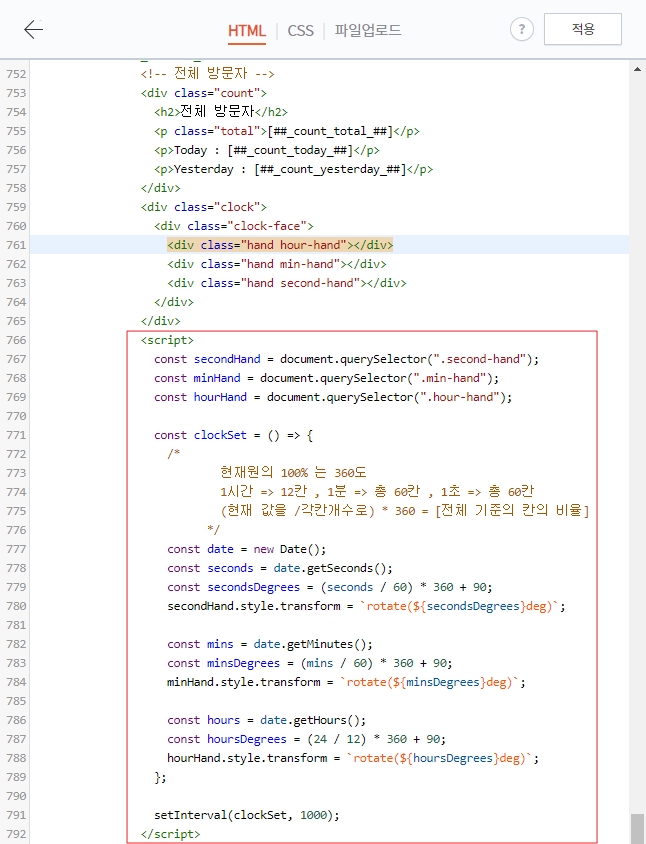646x844 pixels.
Task: Click the const hours = date.getHours() line
Action: pos(266,720)
